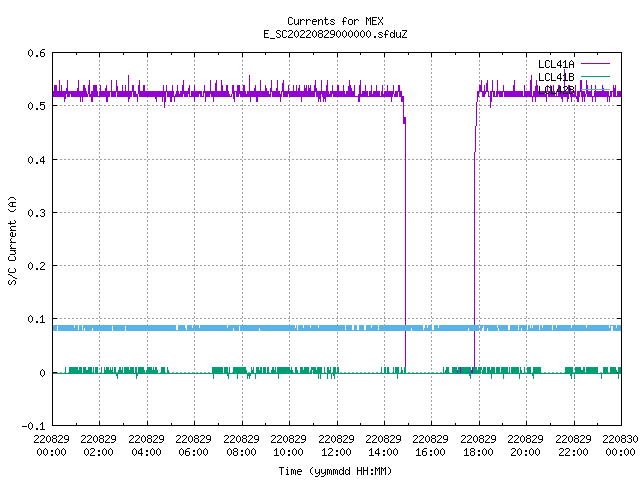This screenshot has width=640, height=480.
Task: Click the 220829 04:00 x-axis tick label
Action: coord(146,446)
